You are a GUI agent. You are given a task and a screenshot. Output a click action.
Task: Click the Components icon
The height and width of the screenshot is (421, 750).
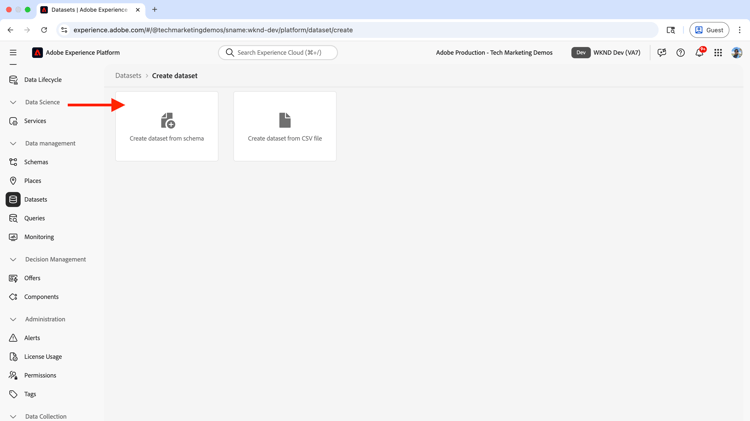(x=13, y=297)
